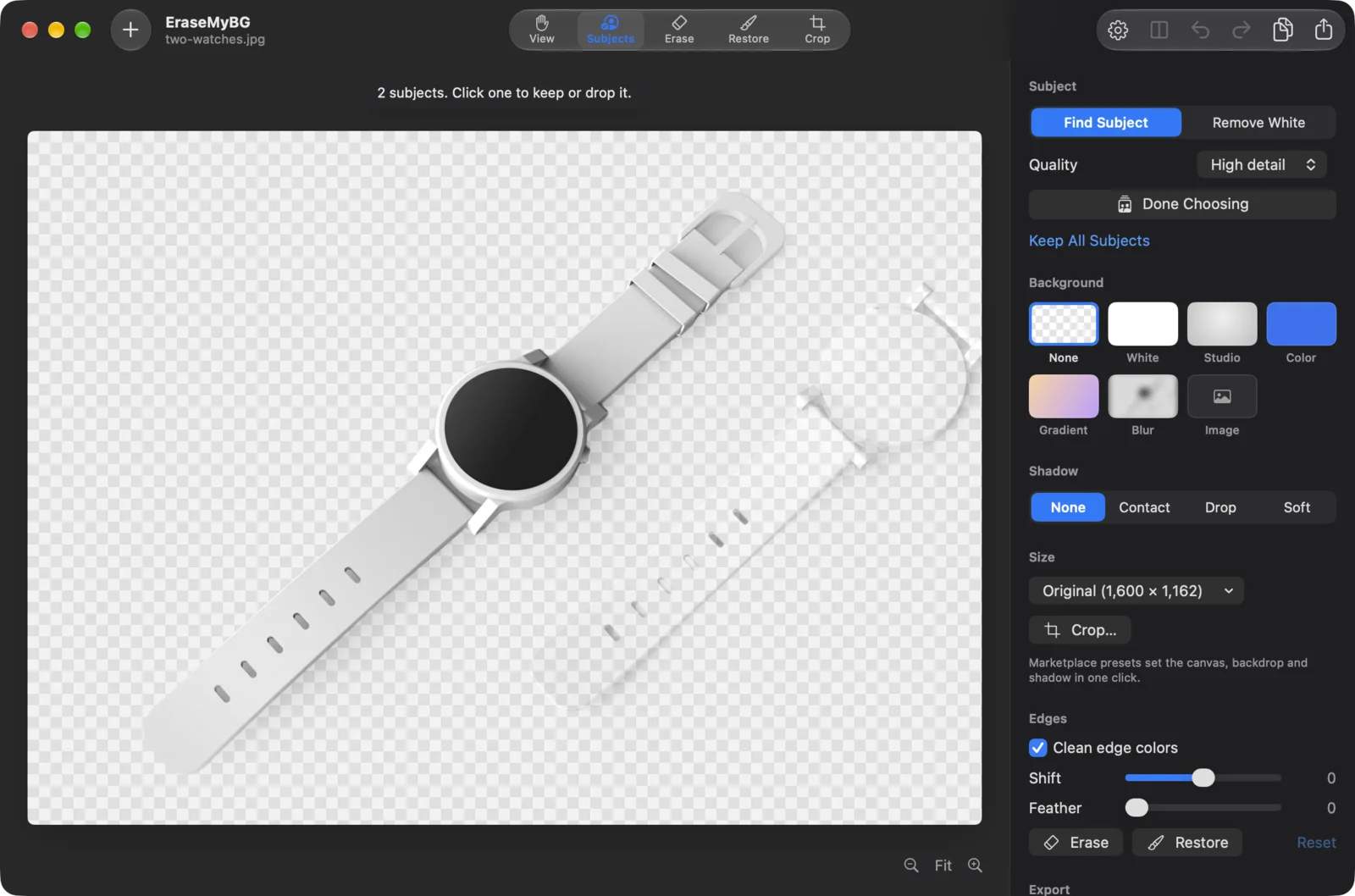Viewport: 1355px width, 896px height.
Task: Open the Size Original dropdown
Action: (1137, 591)
